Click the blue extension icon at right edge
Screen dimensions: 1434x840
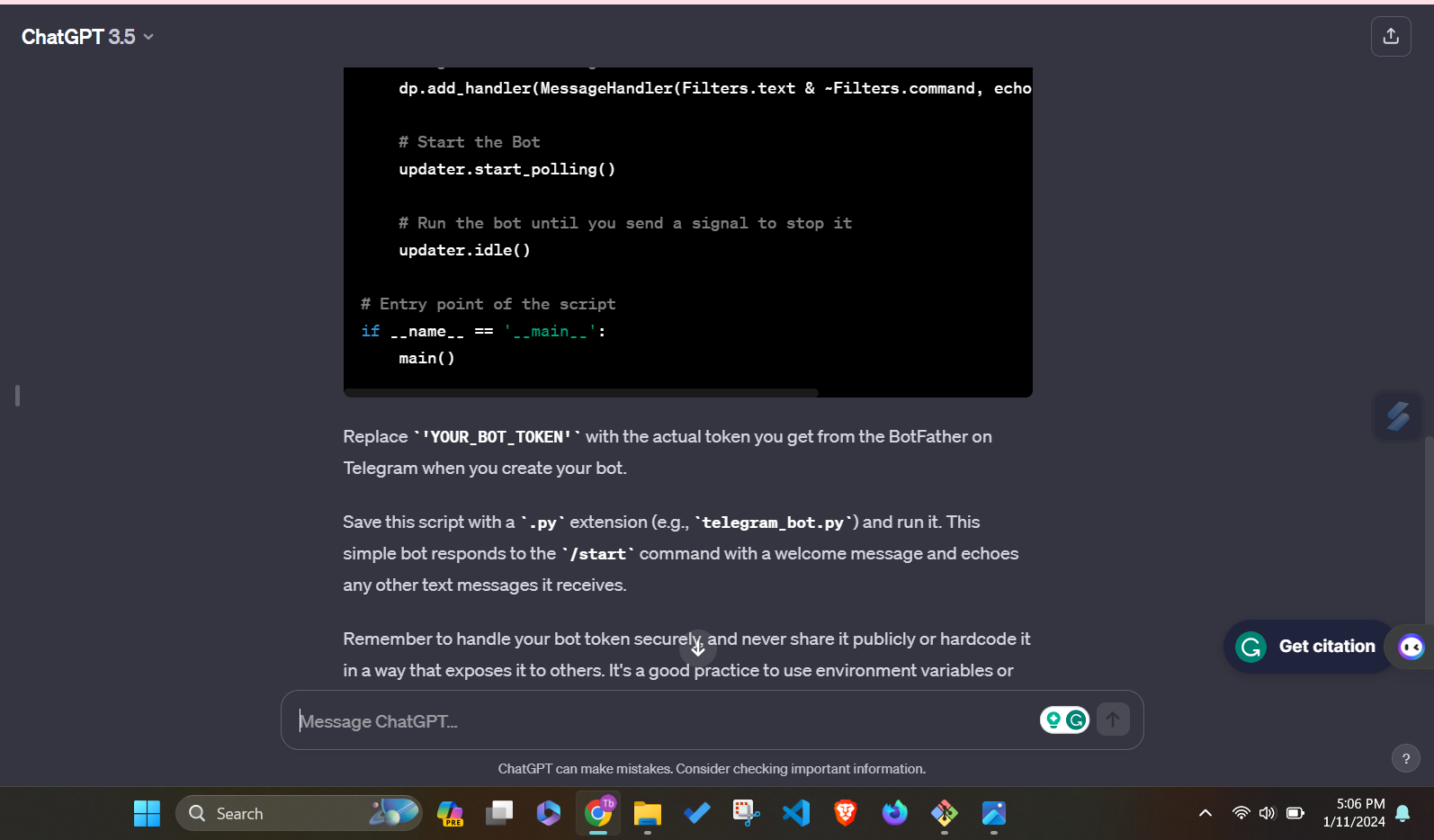[1398, 416]
